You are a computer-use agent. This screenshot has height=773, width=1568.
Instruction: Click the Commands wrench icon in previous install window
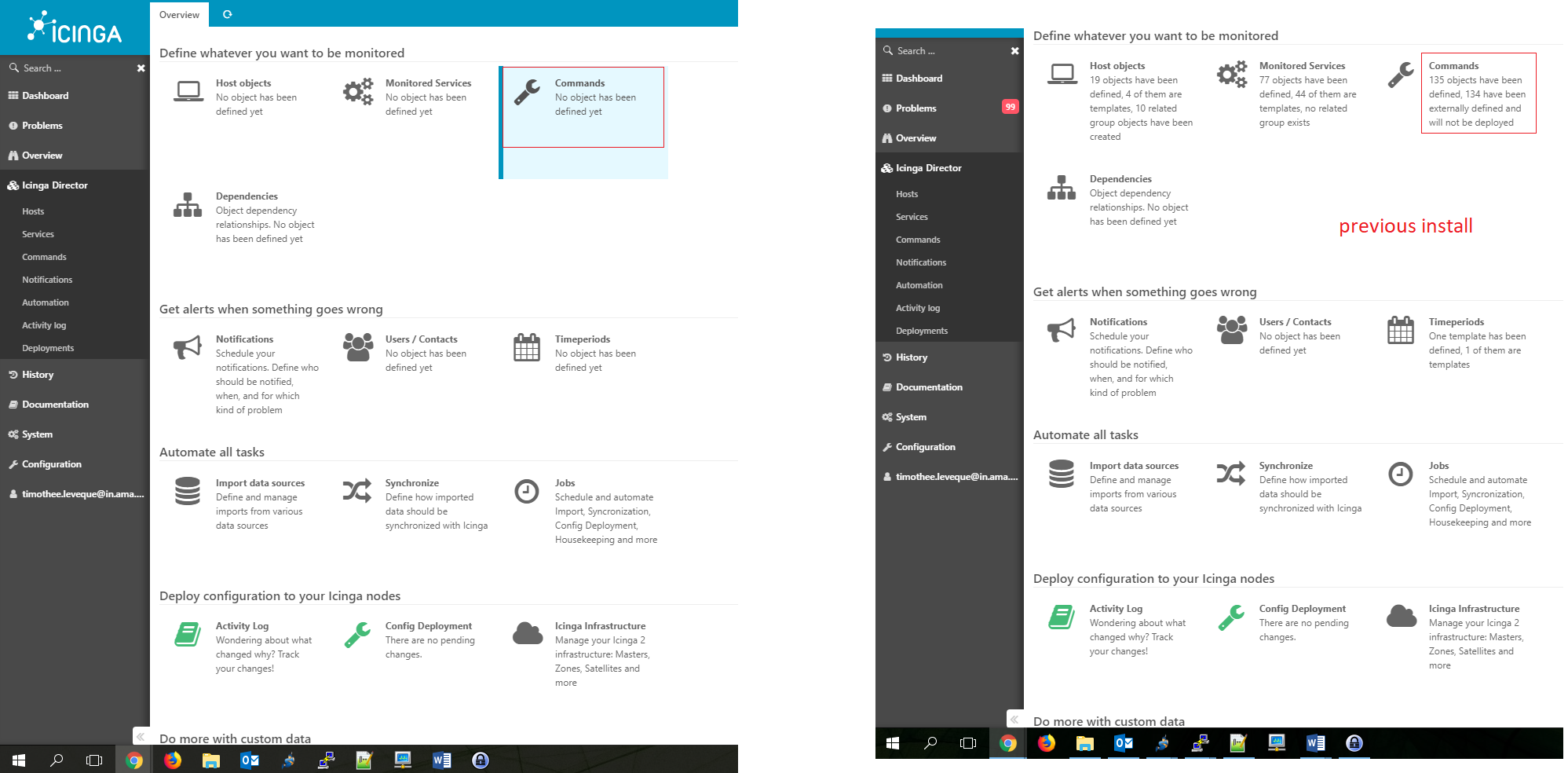point(1401,75)
